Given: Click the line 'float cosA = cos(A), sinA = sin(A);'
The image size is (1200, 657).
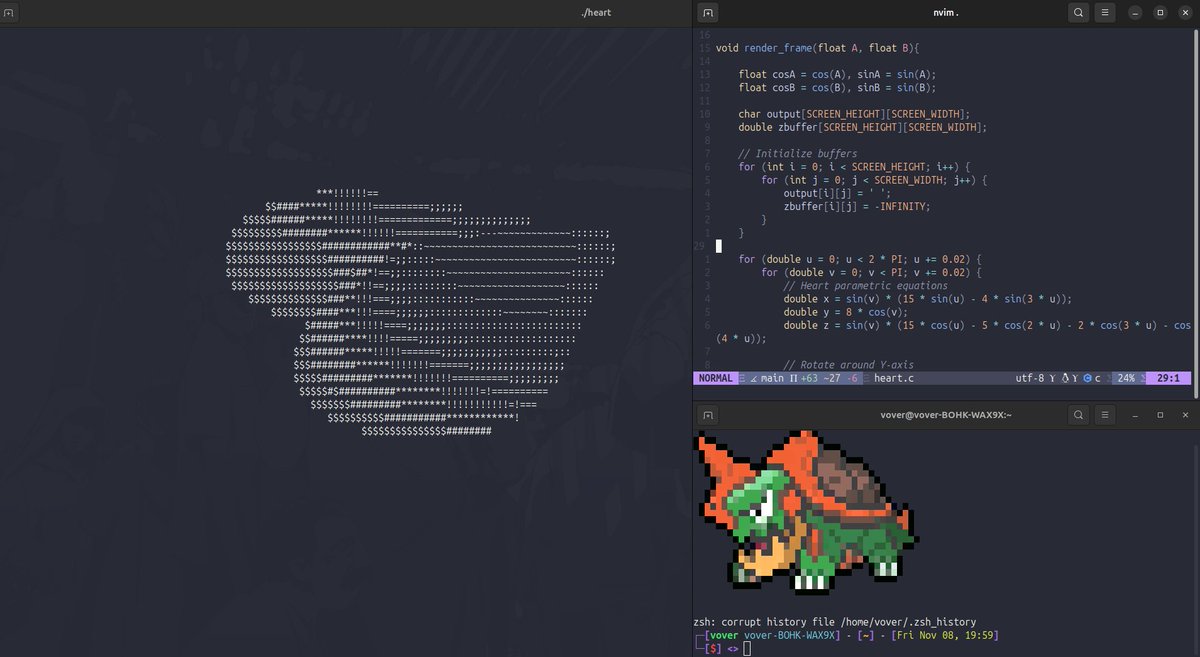Looking at the screenshot, I should click(837, 74).
